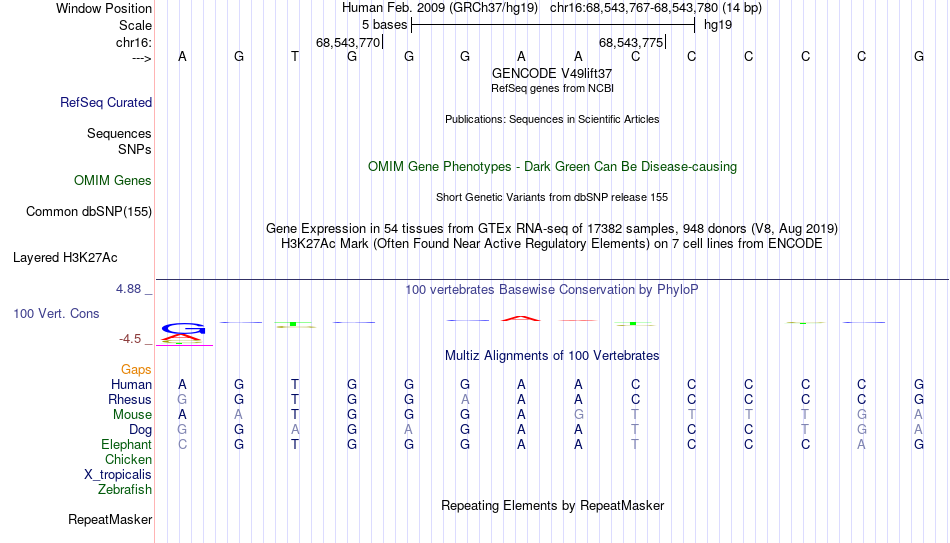Click the red A conservation peak
950x543 pixels.
520,318
